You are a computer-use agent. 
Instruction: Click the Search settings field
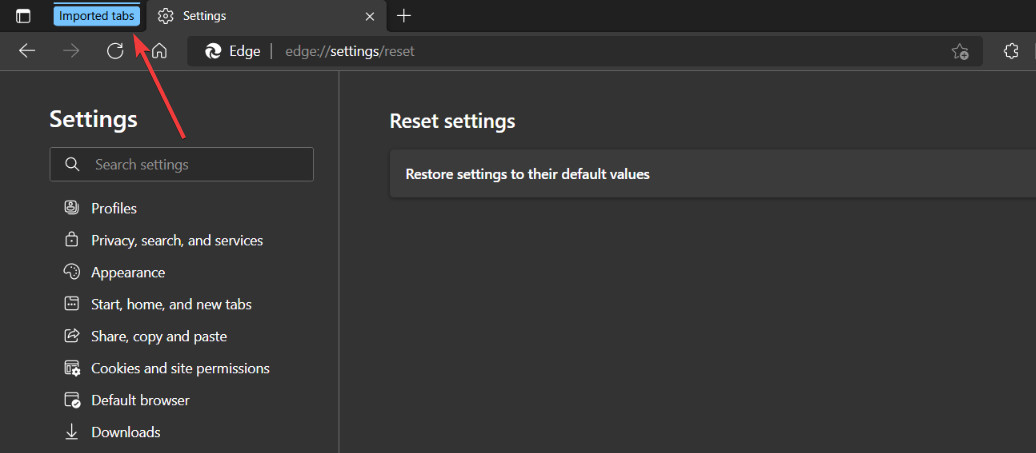190,164
